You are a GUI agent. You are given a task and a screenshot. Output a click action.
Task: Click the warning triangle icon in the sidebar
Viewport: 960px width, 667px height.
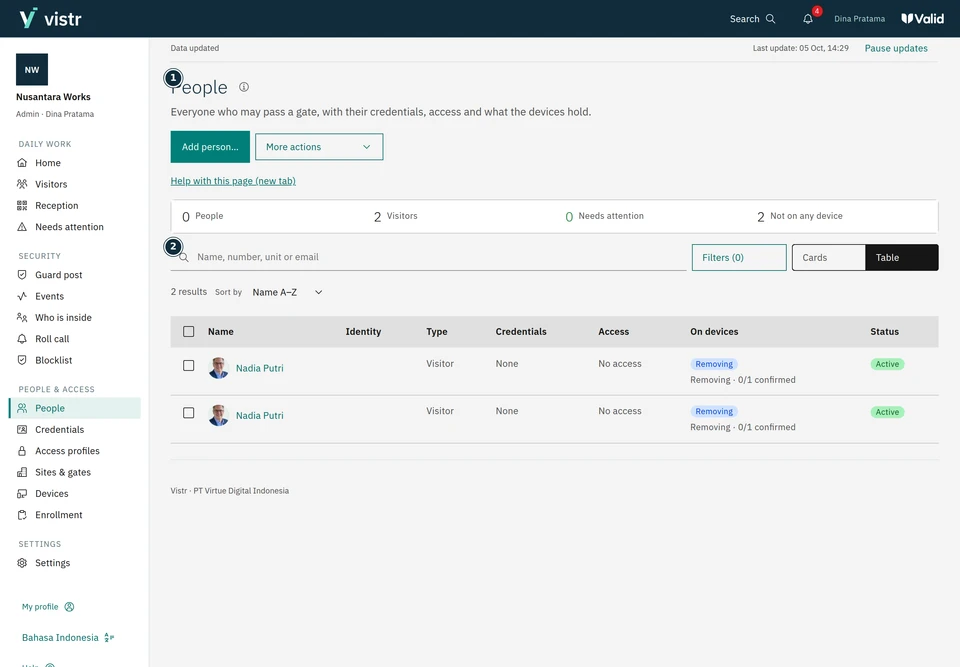point(22,227)
